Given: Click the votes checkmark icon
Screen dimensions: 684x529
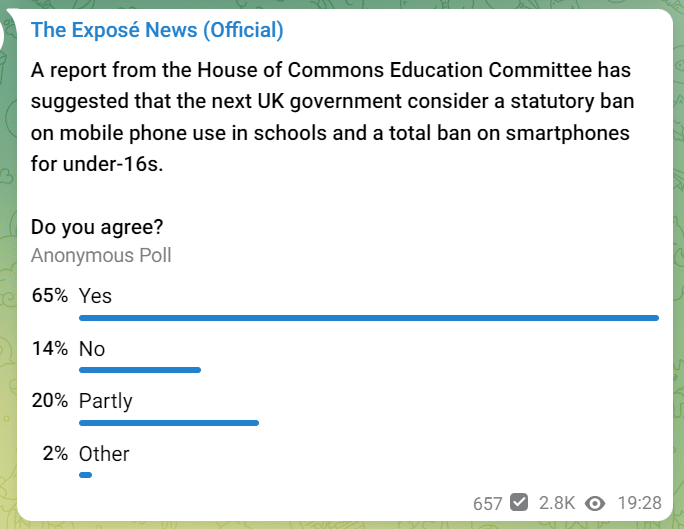Looking at the screenshot, I should [519, 502].
